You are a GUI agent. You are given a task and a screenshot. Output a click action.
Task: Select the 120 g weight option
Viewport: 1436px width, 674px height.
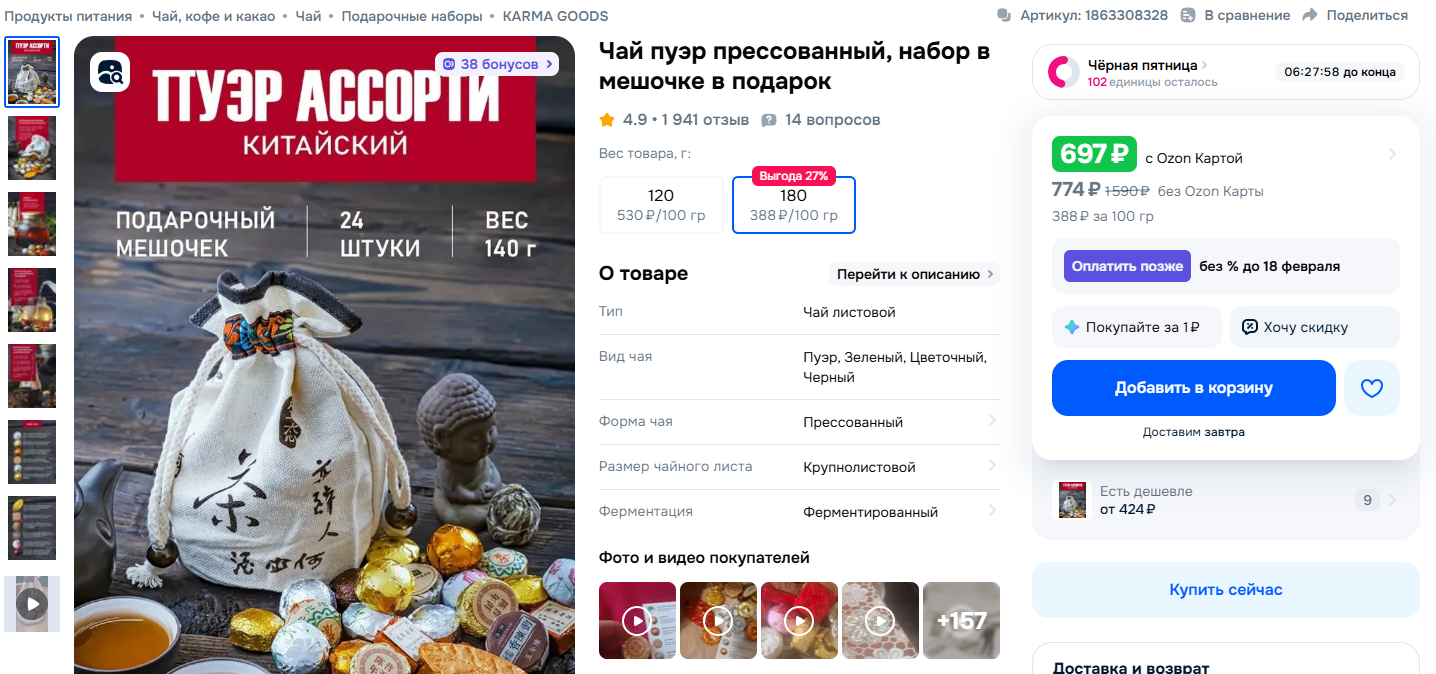pyautogui.click(x=661, y=205)
